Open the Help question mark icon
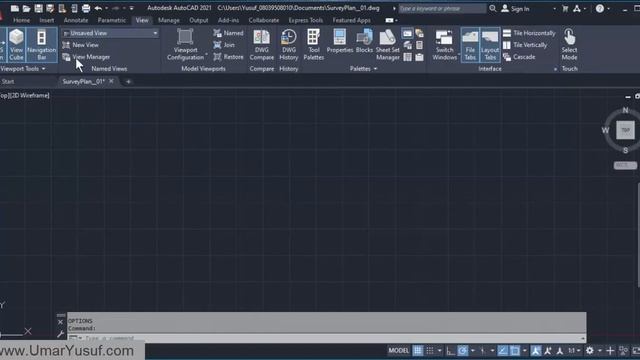This screenshot has height=360, width=640. pyautogui.click(x=599, y=8)
